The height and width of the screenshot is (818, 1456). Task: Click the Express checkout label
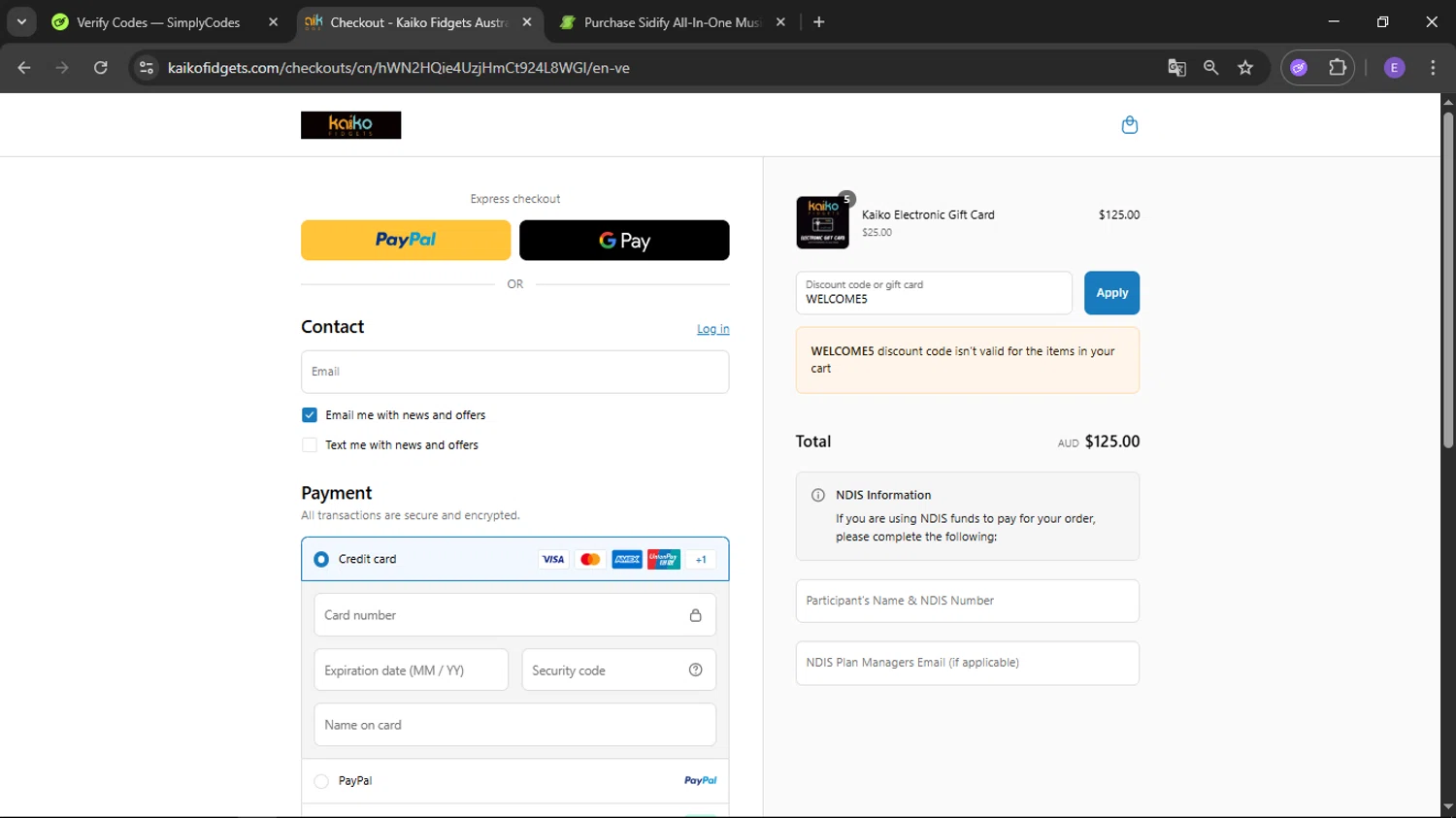click(x=515, y=199)
